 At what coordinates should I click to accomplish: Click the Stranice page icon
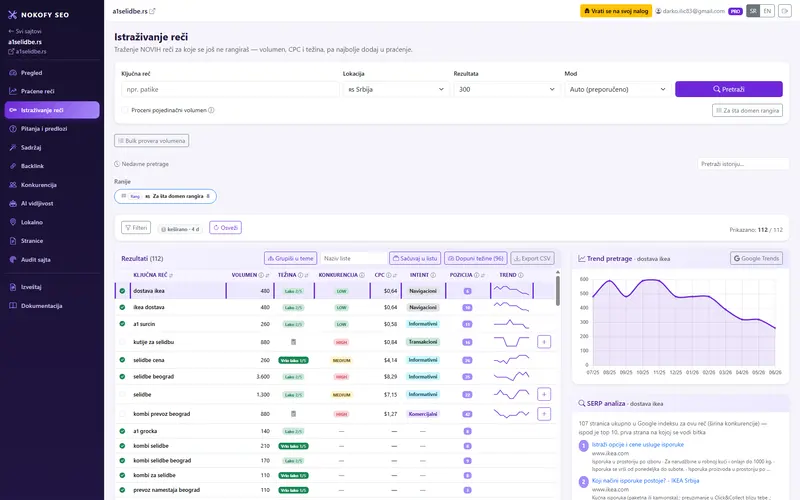coord(13,241)
